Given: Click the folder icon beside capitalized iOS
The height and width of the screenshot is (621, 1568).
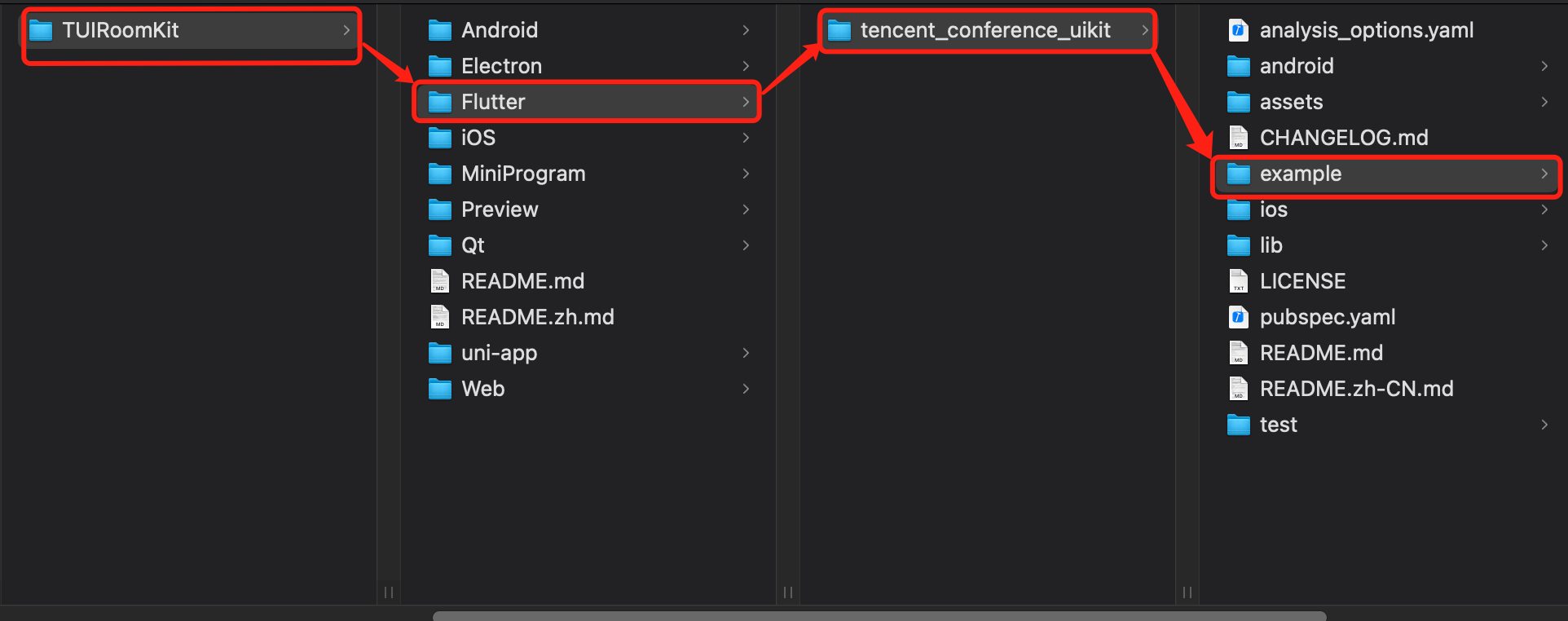Looking at the screenshot, I should click(x=440, y=138).
